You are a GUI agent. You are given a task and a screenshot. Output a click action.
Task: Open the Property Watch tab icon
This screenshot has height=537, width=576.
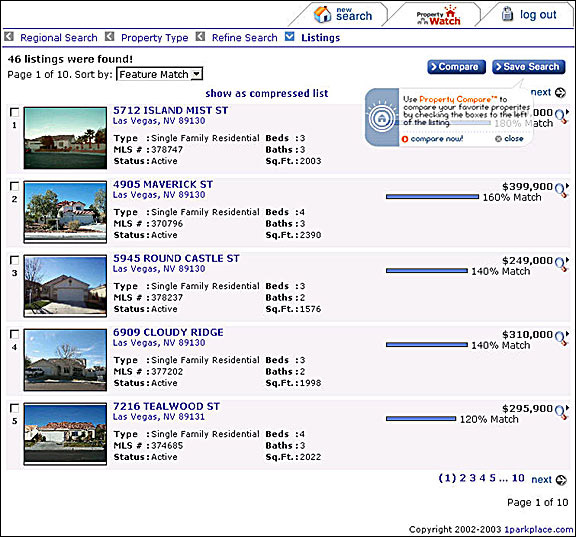tap(438, 15)
